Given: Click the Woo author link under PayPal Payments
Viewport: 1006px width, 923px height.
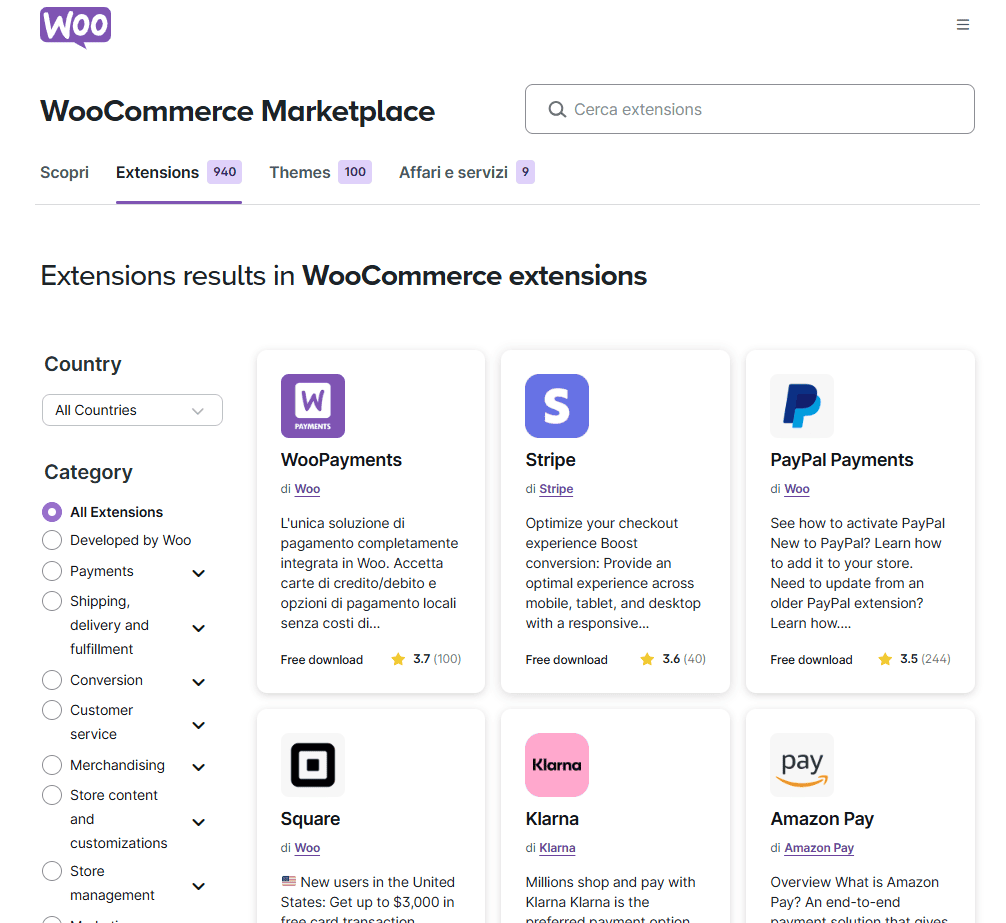Looking at the screenshot, I should (797, 489).
